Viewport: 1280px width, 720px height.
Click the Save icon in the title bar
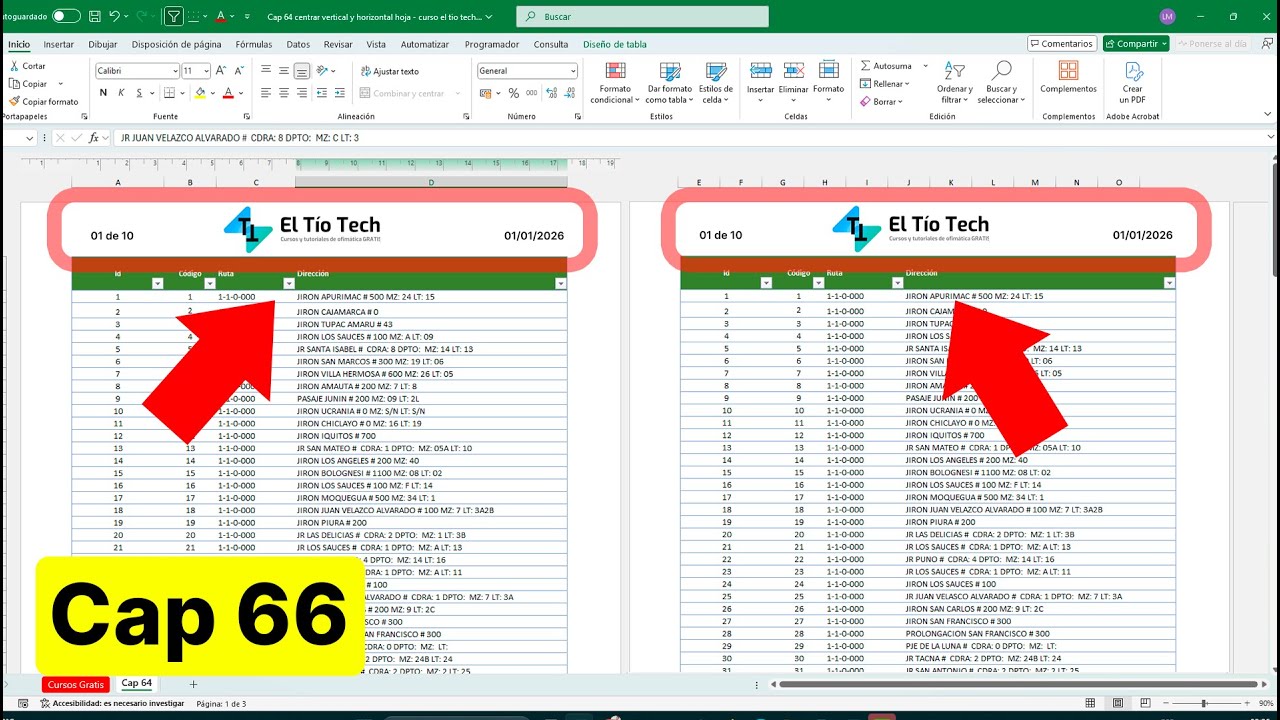pyautogui.click(x=93, y=16)
